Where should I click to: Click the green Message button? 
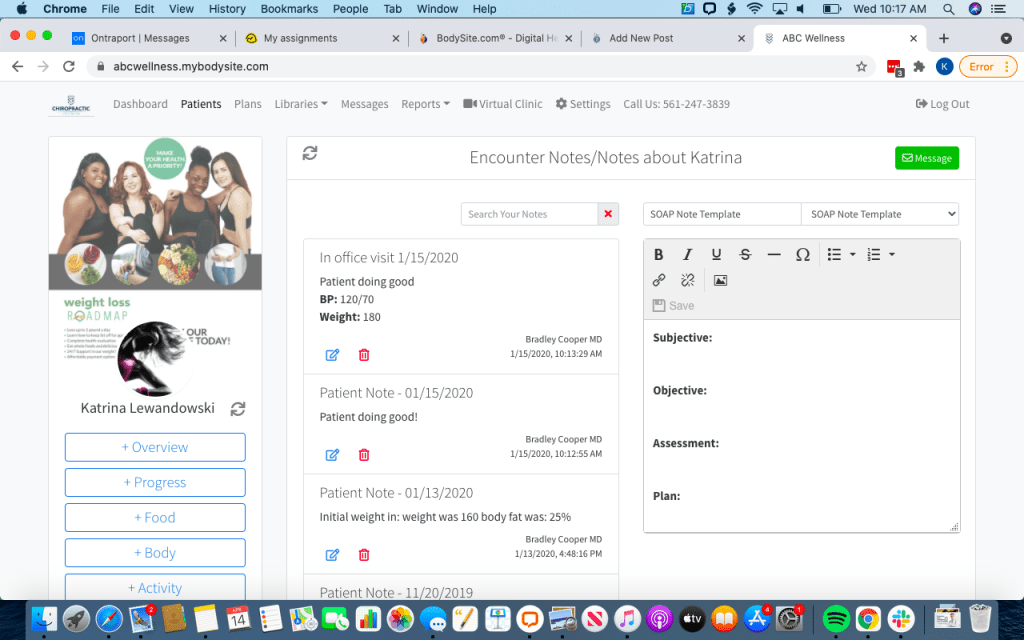click(926, 158)
